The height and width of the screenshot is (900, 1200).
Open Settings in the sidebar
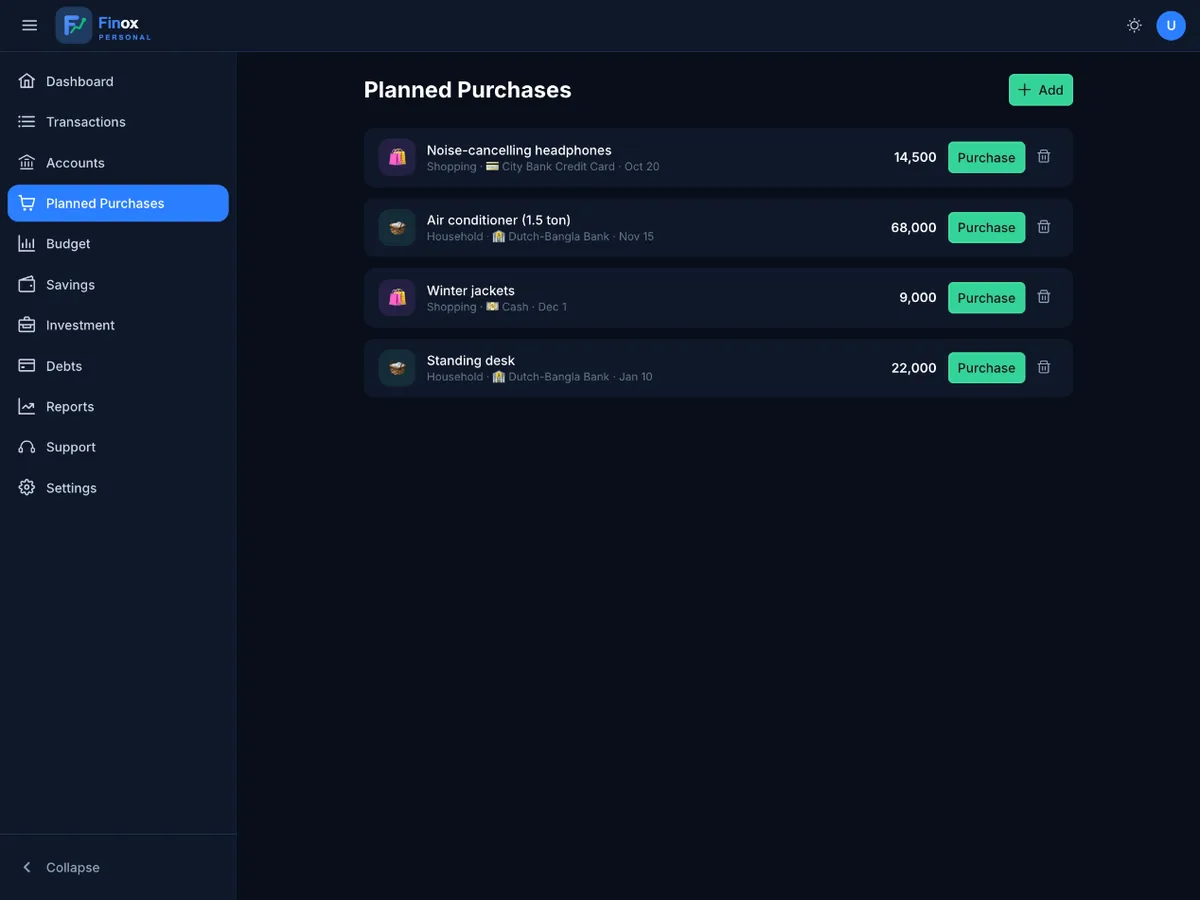tap(118, 488)
